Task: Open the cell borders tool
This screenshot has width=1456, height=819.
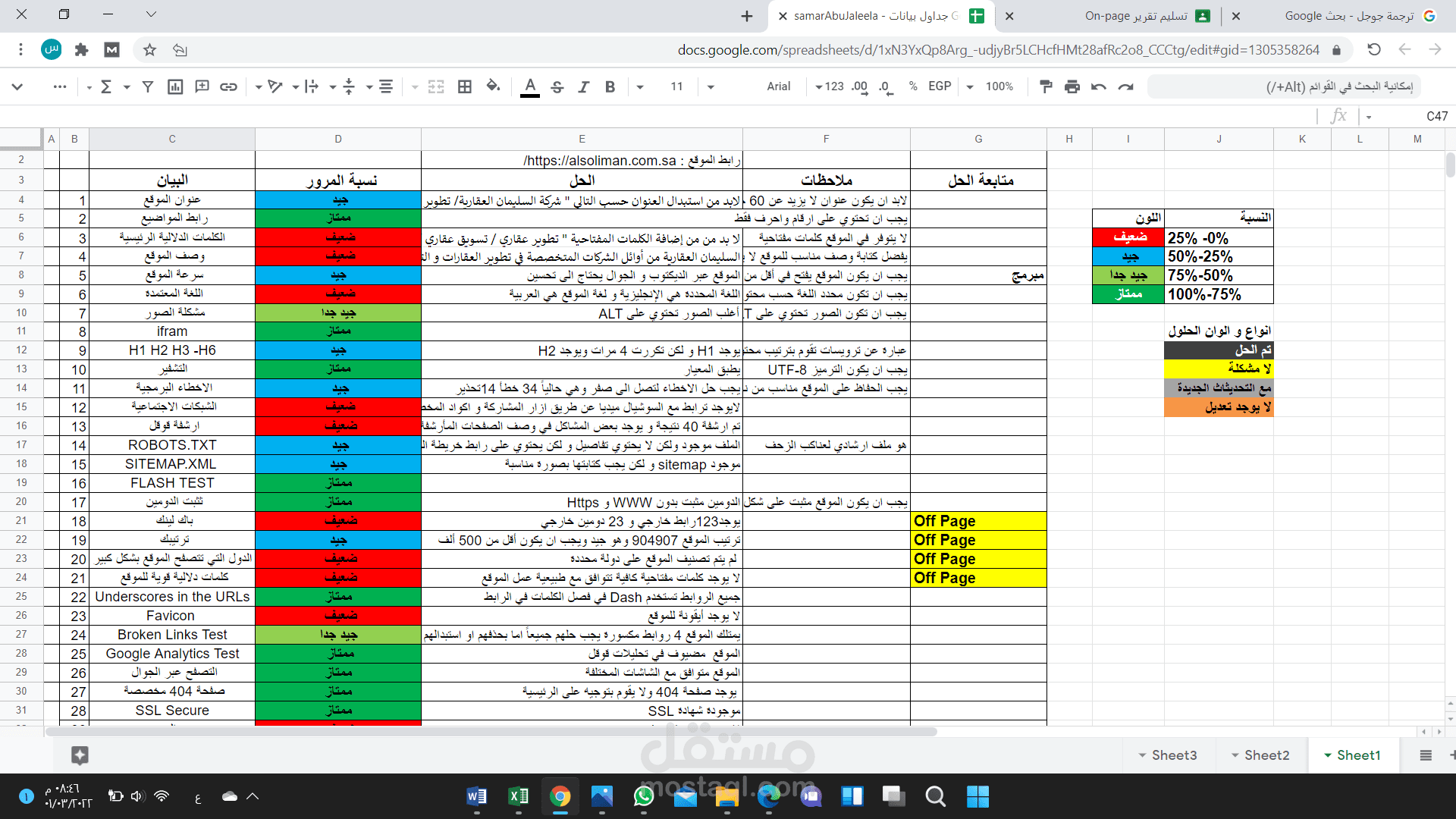Action: 465,86
